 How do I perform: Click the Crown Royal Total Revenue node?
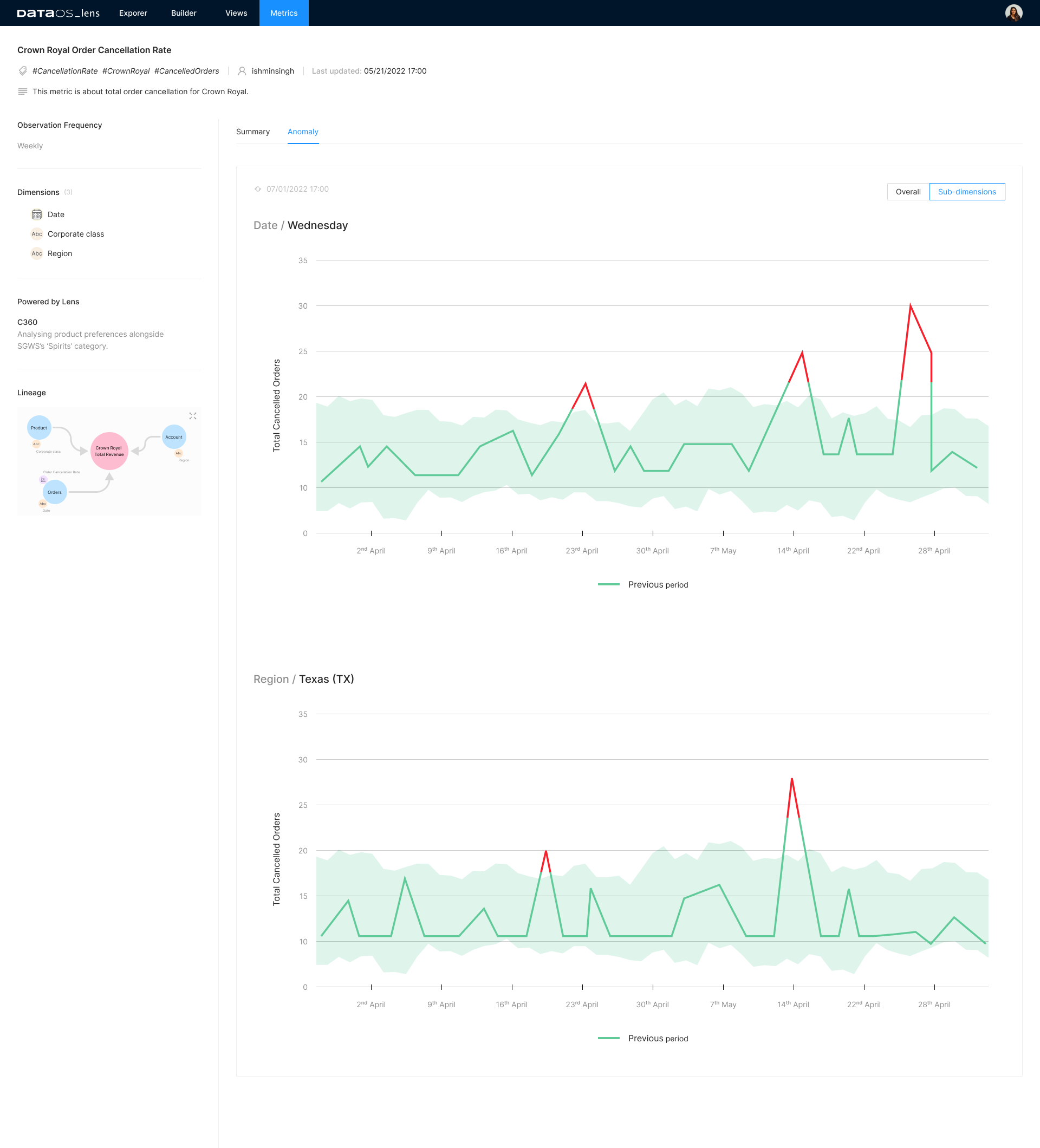pyautogui.click(x=109, y=451)
